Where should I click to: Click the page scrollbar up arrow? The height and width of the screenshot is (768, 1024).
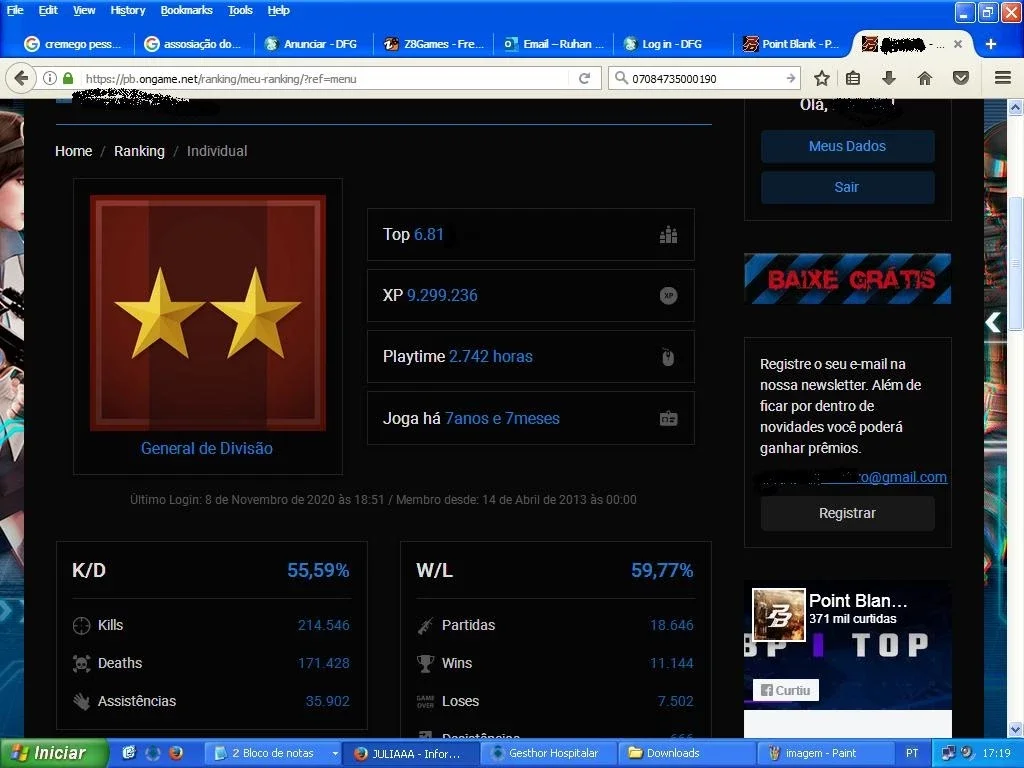(1016, 108)
